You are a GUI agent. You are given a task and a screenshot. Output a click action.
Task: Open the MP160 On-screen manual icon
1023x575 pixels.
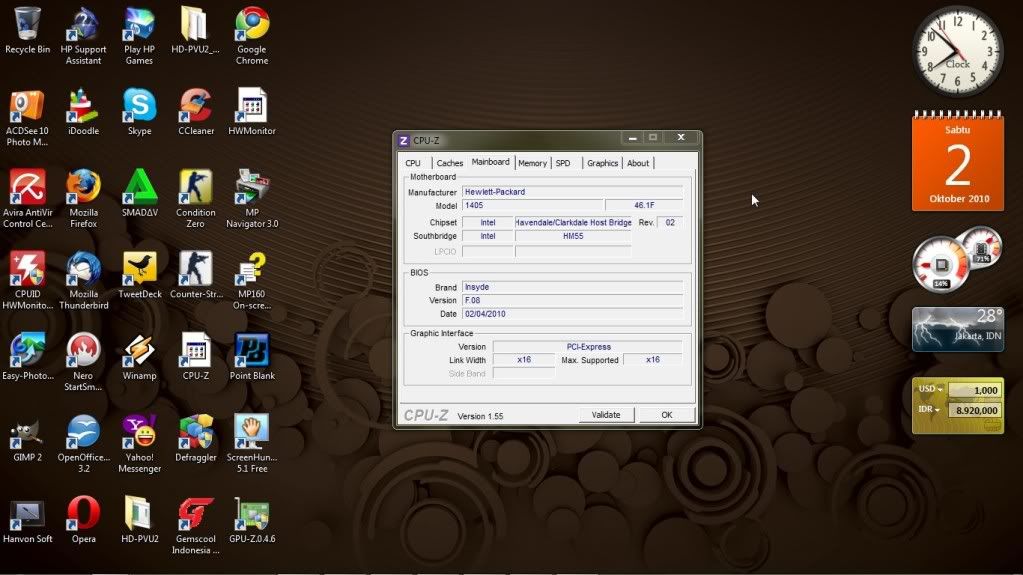pos(252,281)
